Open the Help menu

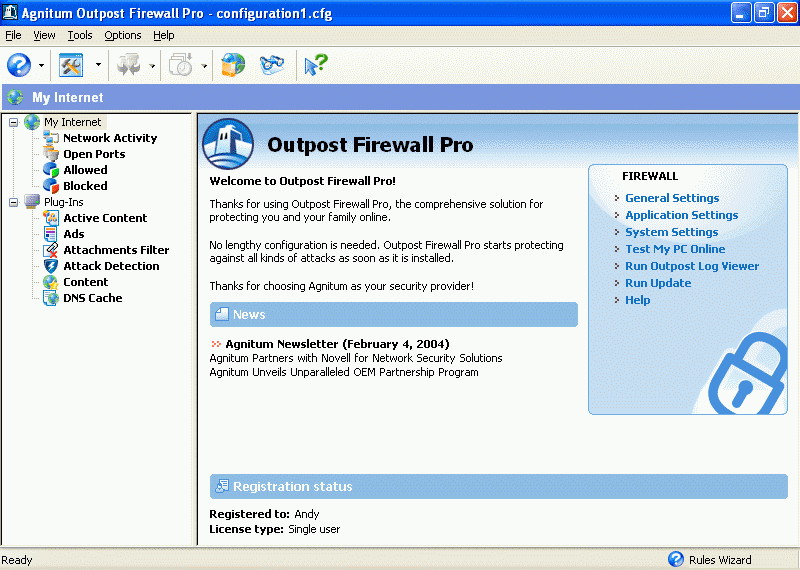(164, 35)
